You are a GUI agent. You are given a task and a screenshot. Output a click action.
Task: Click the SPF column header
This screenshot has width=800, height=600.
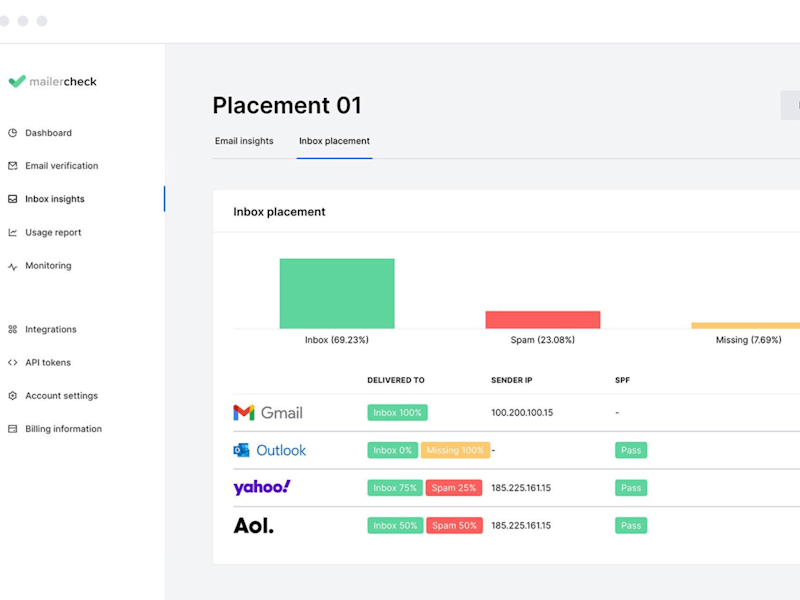click(622, 380)
